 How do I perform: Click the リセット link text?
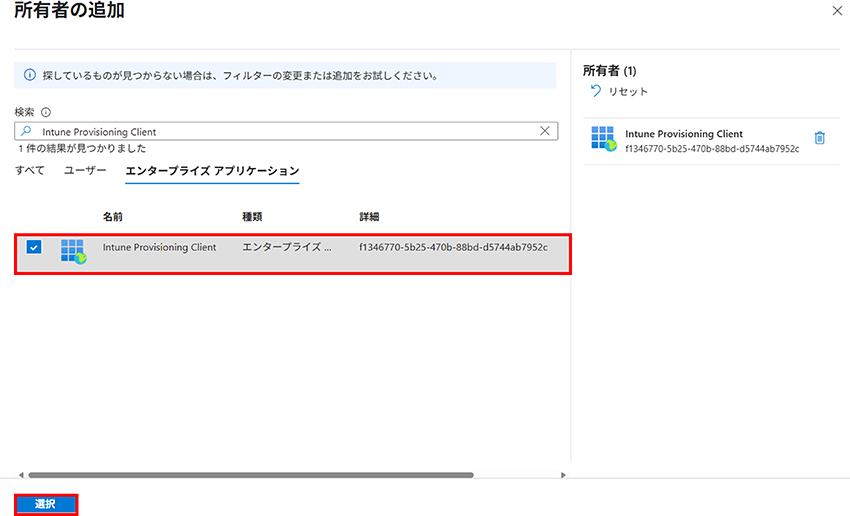[x=628, y=92]
